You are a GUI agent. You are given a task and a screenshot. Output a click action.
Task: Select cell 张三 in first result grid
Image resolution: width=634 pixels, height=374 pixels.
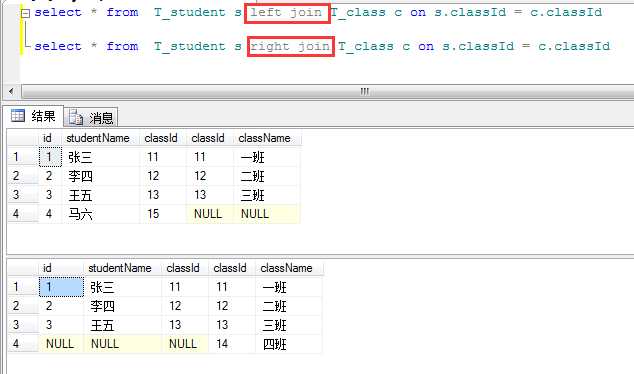[x=101, y=157]
